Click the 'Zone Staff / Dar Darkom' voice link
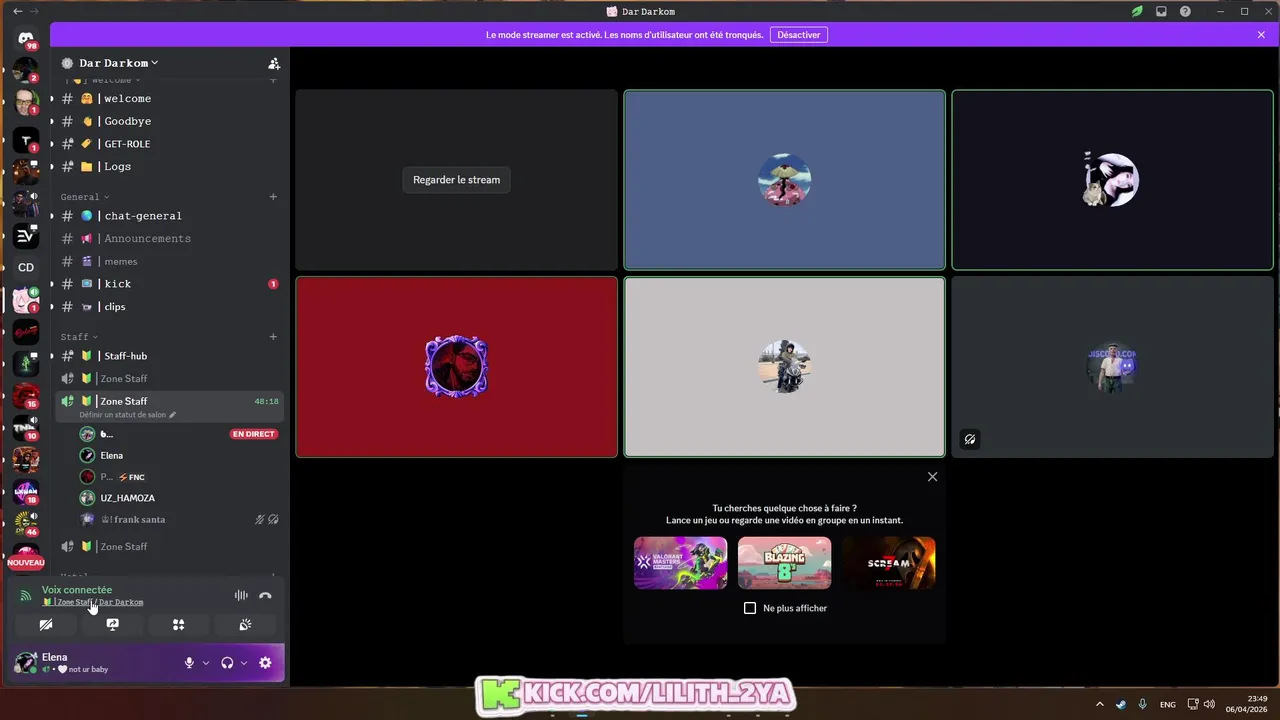Image resolution: width=1280 pixels, height=720 pixels. (93, 602)
